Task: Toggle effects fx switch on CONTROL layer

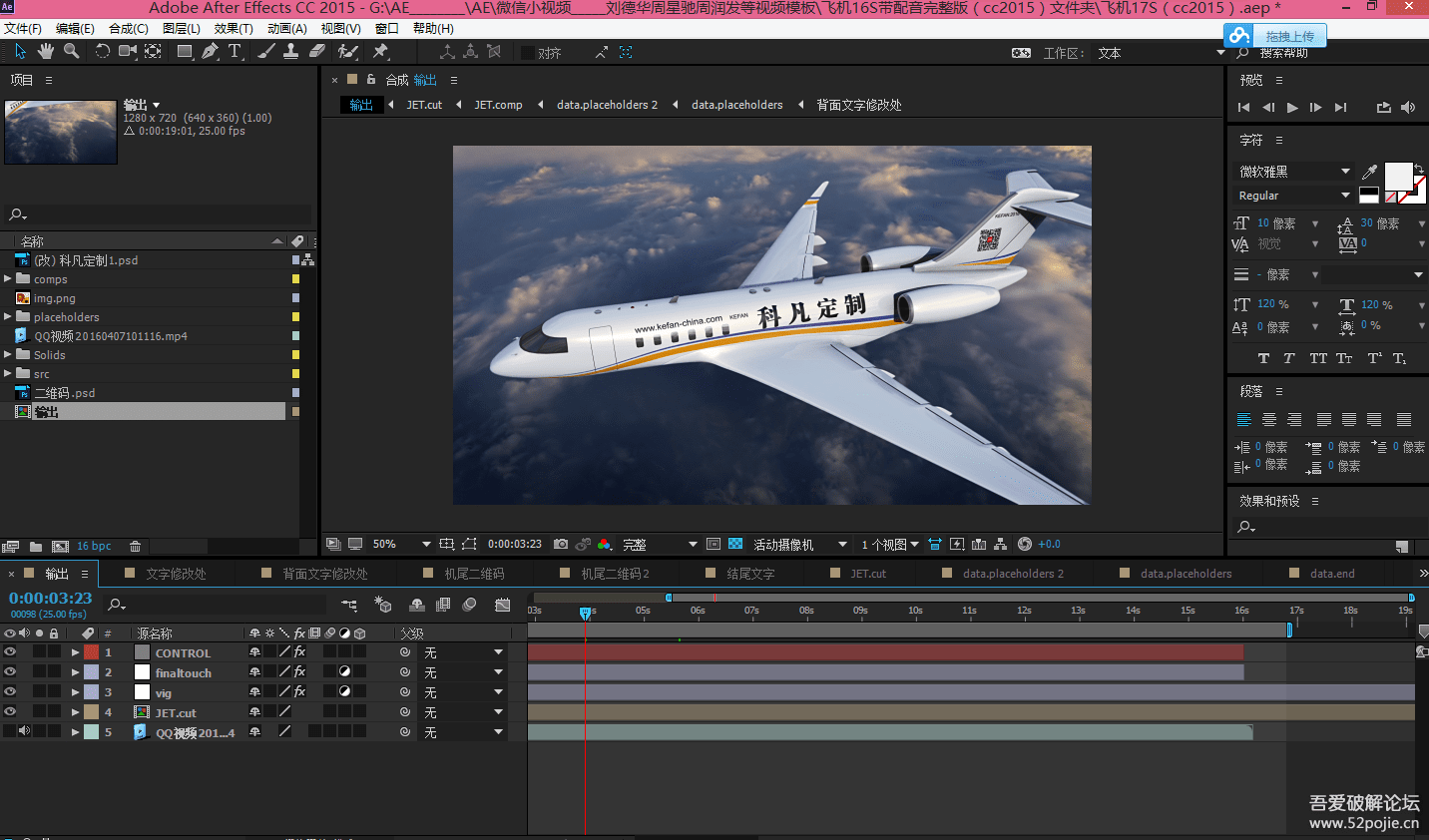Action: (299, 651)
